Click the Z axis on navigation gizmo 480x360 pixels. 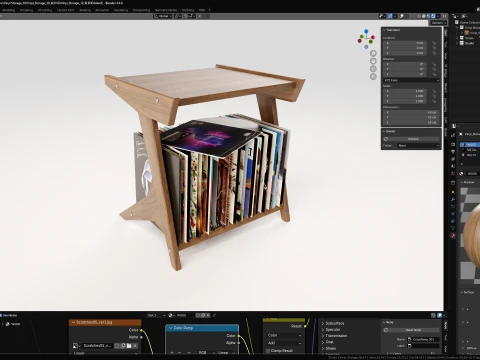pos(366,31)
